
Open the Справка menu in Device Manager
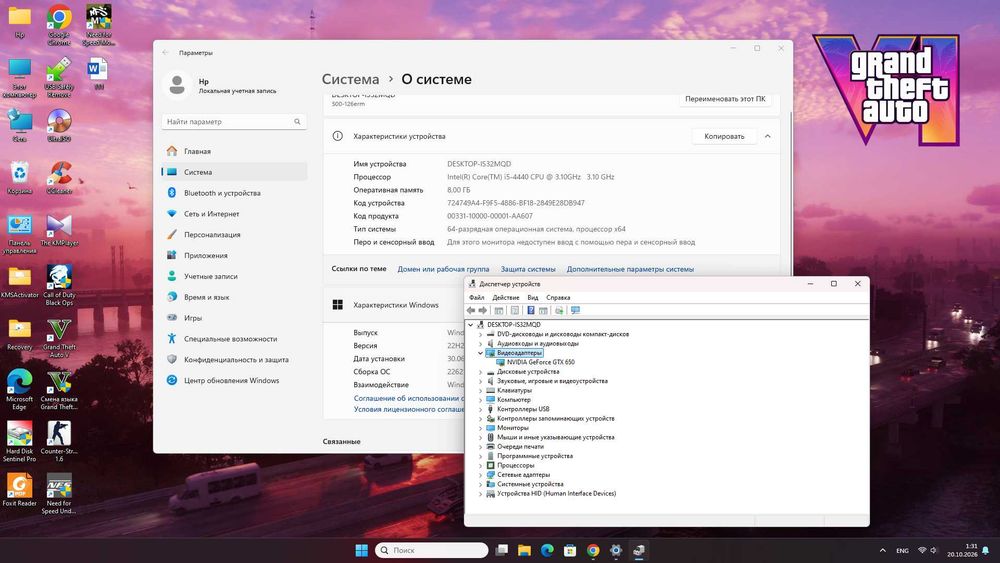[558, 298]
